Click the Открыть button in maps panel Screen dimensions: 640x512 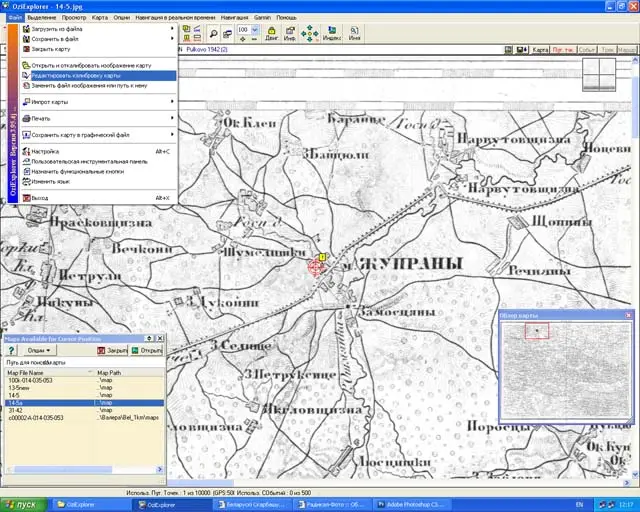(x=146, y=350)
